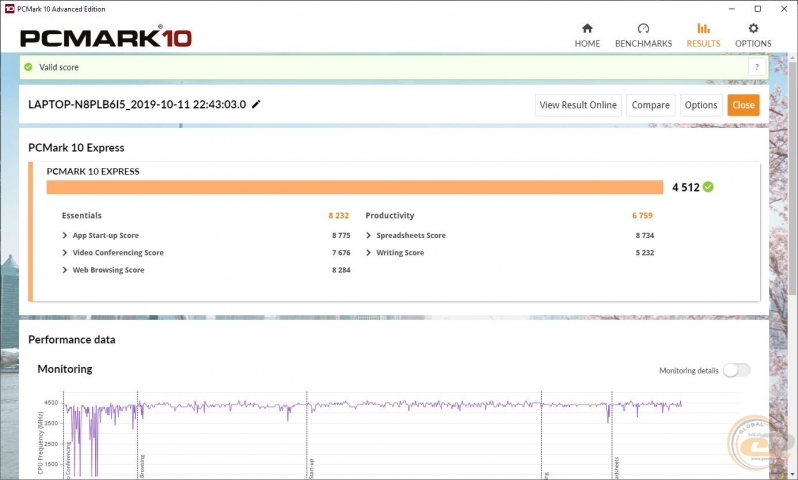Minimize the PCMark 10 window
This screenshot has width=798, height=480.
(x=731, y=9)
